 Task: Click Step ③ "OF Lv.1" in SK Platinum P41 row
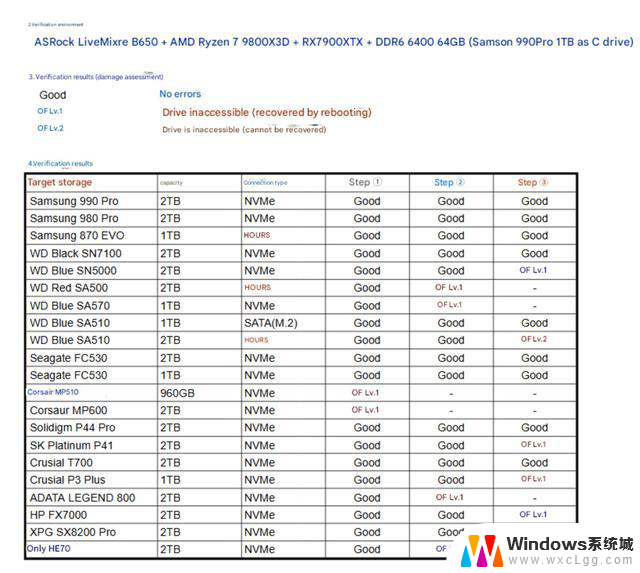[533, 444]
